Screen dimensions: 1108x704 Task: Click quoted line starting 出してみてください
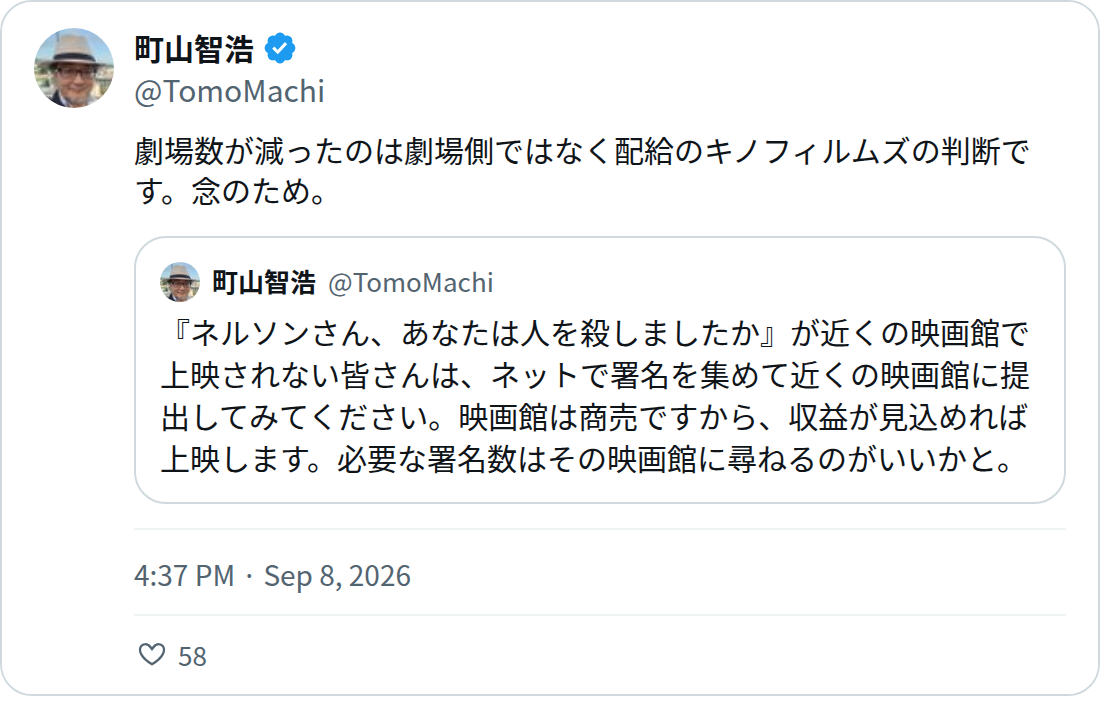[594, 418]
